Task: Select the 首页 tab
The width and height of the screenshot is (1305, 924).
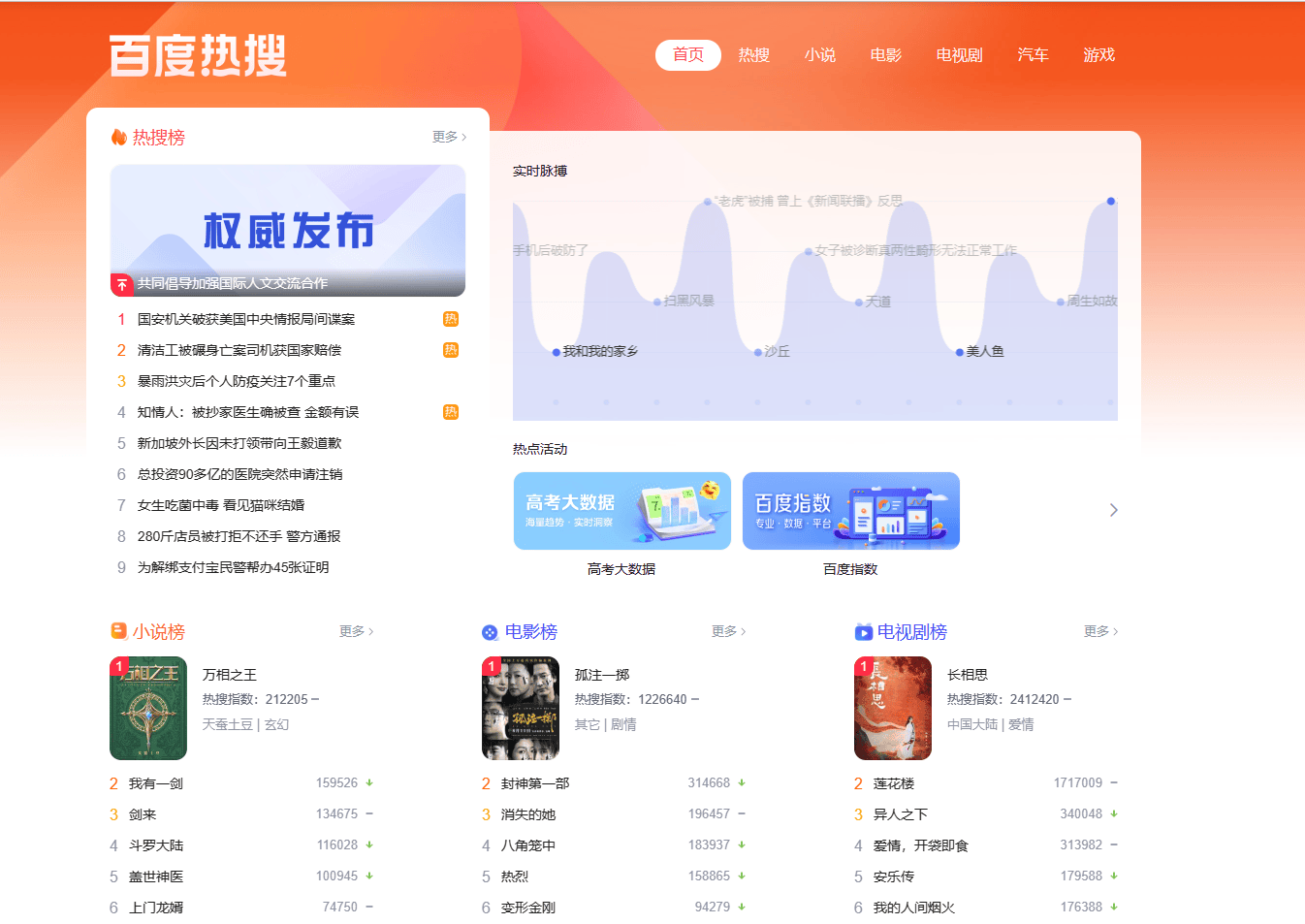Action: click(x=688, y=55)
